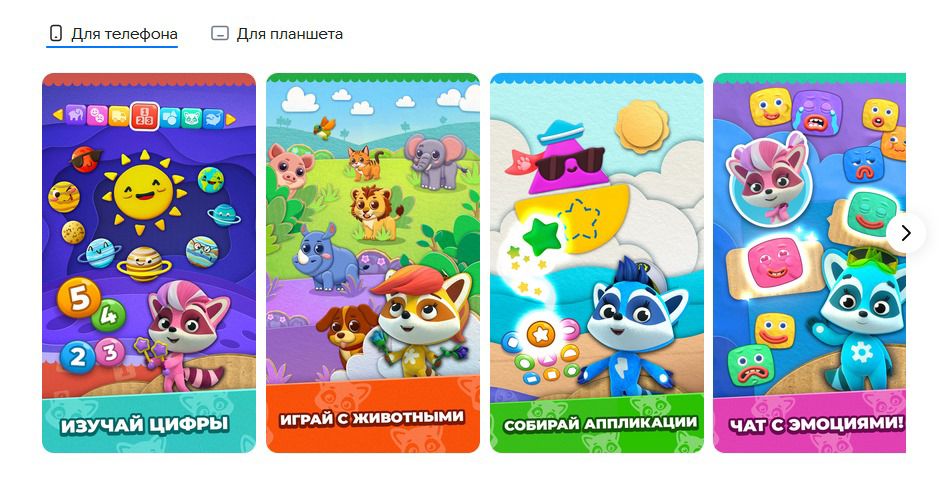Image resolution: width=947 pixels, height=481 pixels.
Task: Click the smiling yellow sun character
Action: click(144, 192)
